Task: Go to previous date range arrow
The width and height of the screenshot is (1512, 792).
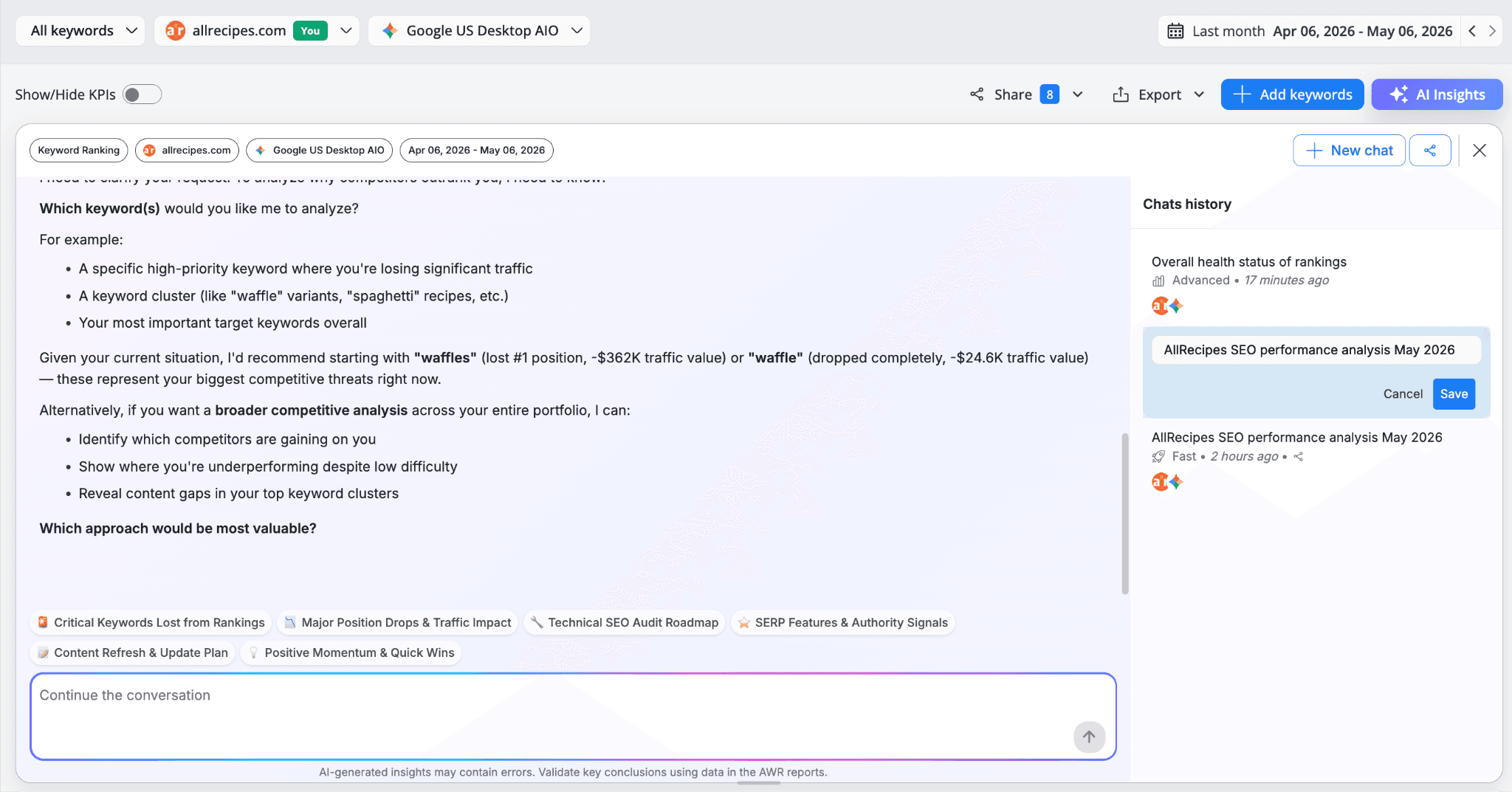Action: click(x=1472, y=31)
